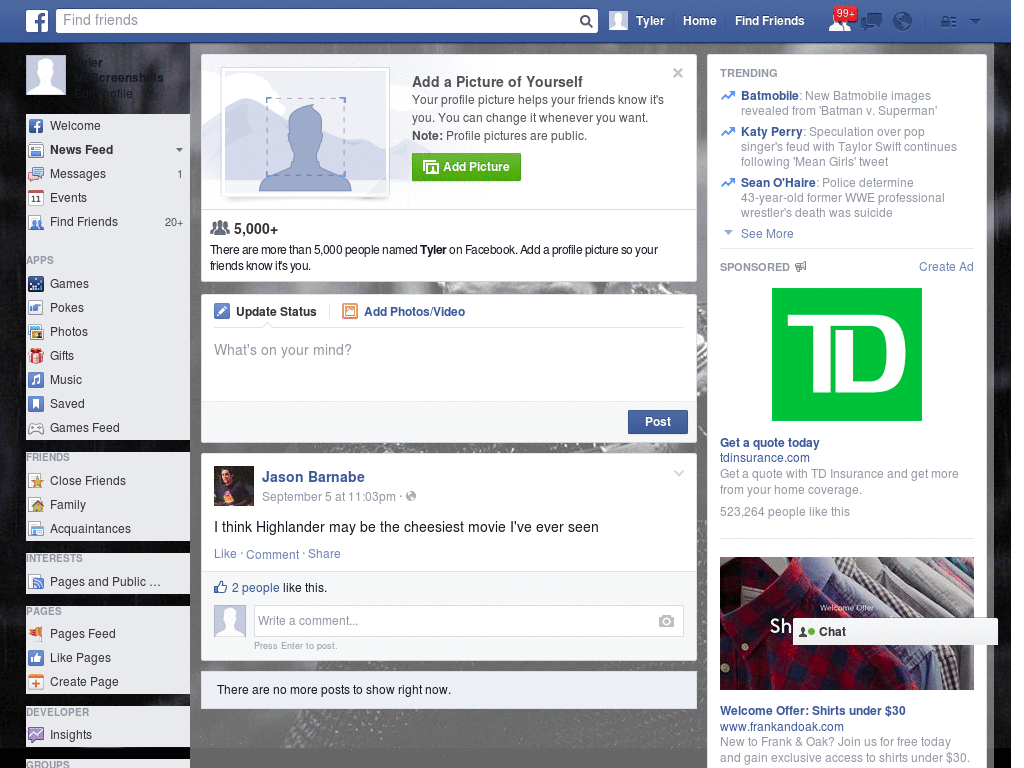Screen dimensions: 1024x768
Task: Like Jason Barnabe's post
Action: (x=225, y=554)
